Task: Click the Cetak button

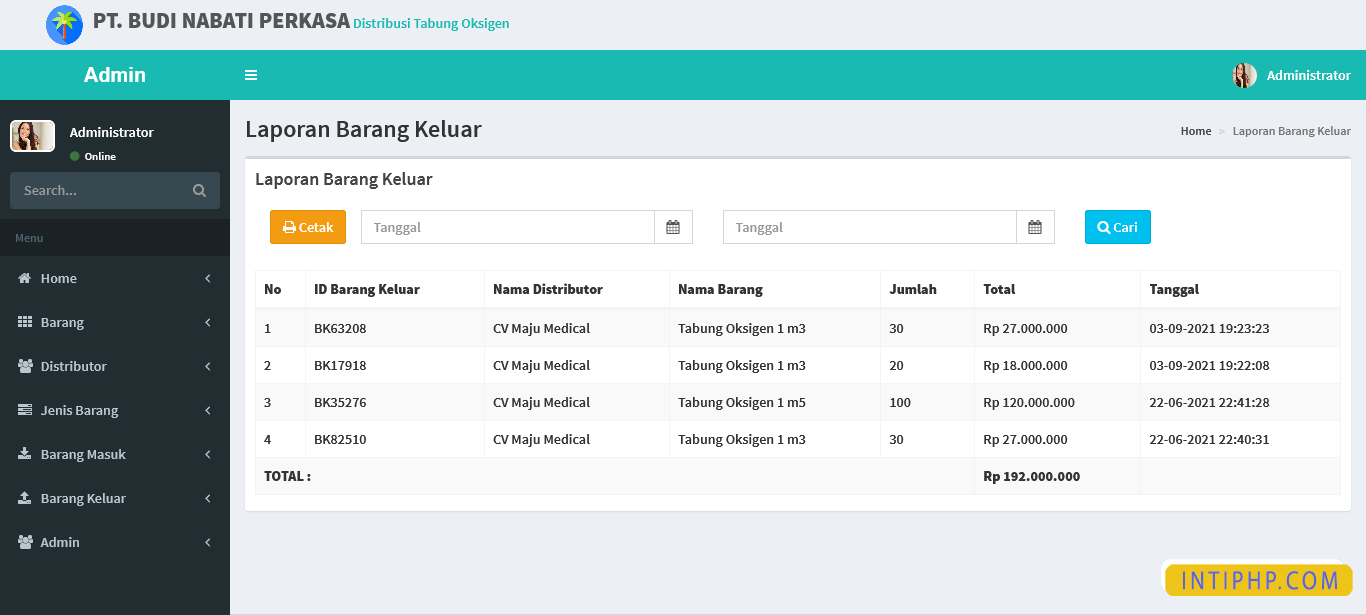Action: point(307,227)
